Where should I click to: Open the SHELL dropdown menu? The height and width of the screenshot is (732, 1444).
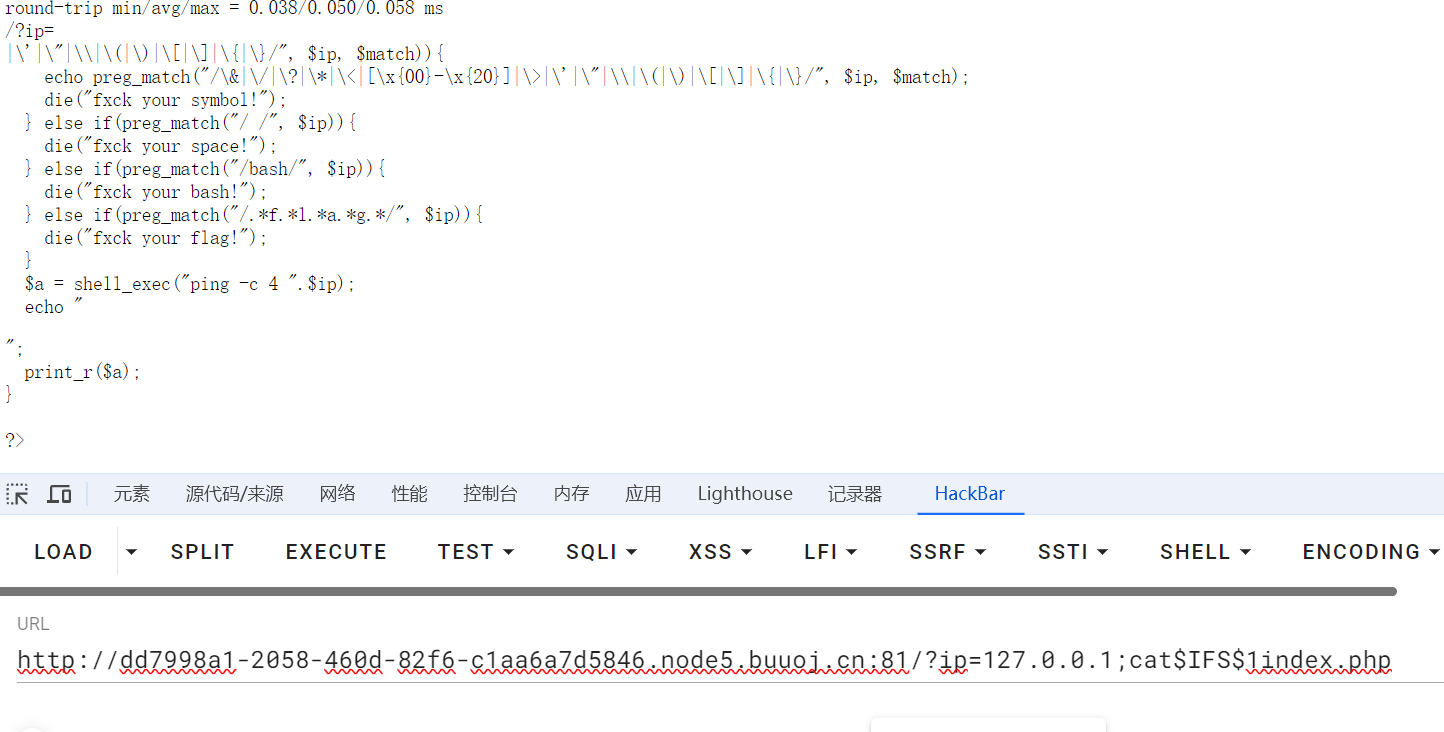(1205, 552)
